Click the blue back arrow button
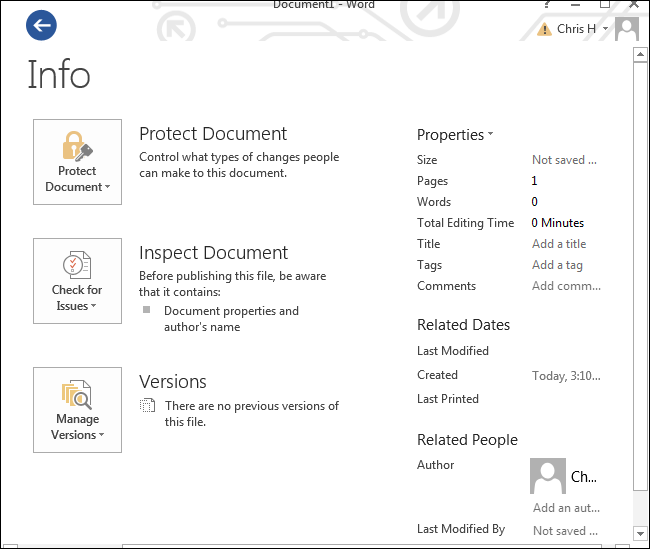Screen dimensions: 650x549 click(42, 26)
